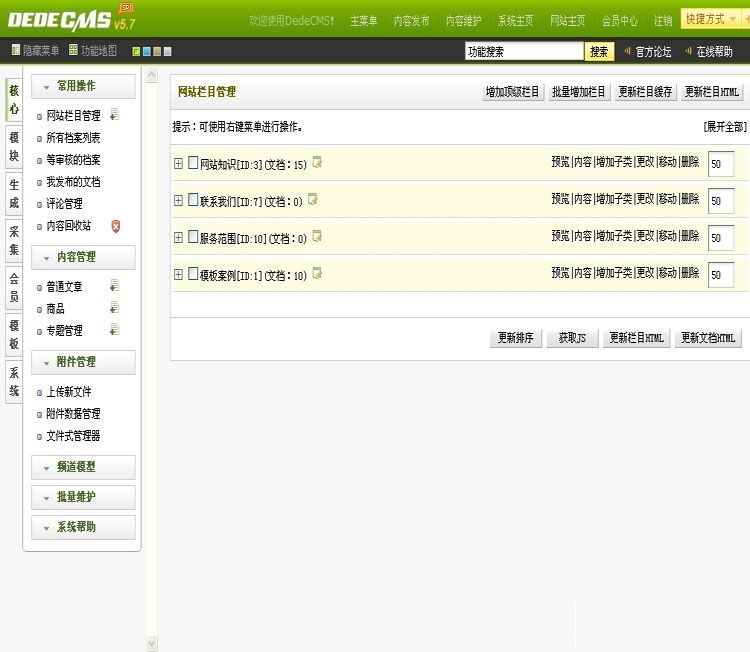Collapse the 常用操作 menu section
This screenshot has width=750, height=652.
pos(83,86)
